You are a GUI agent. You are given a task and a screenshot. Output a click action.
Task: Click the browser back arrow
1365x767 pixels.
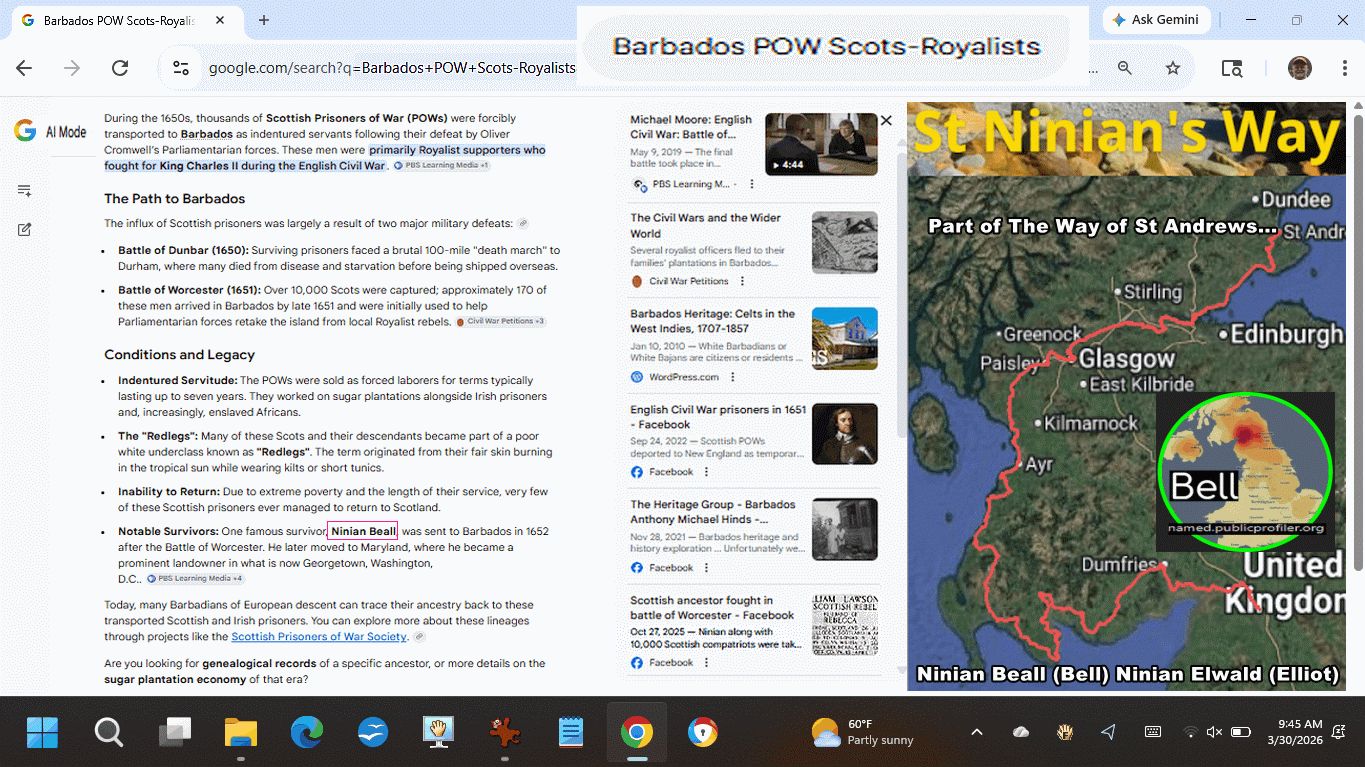24,68
